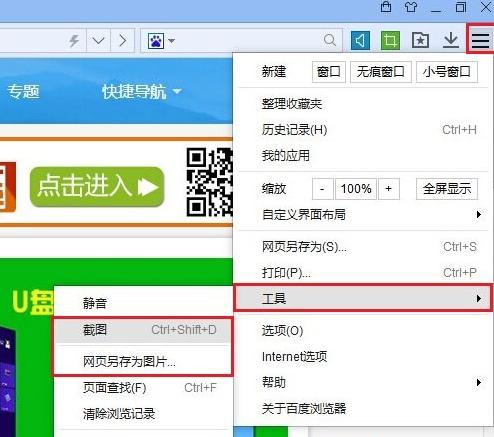Click the 全屏显示 button
Viewport: 494px width, 437px height.
coord(447,189)
